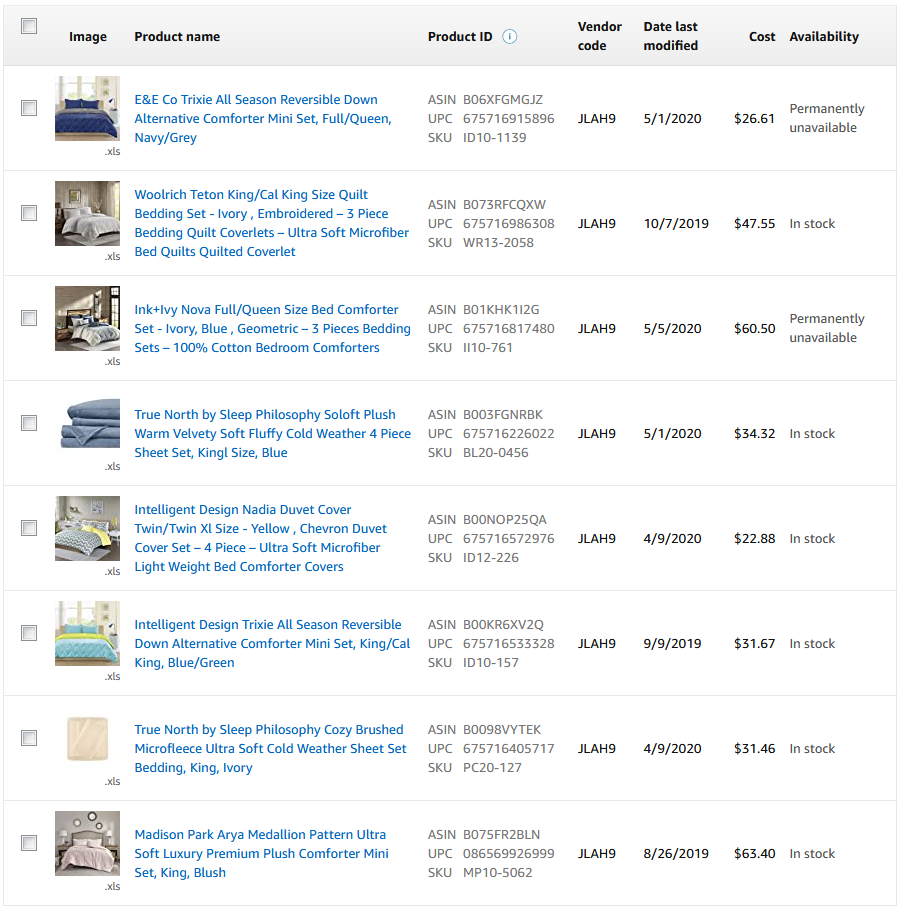
Task: Open Woolrich Teton King Quilt product link
Action: click(x=271, y=223)
